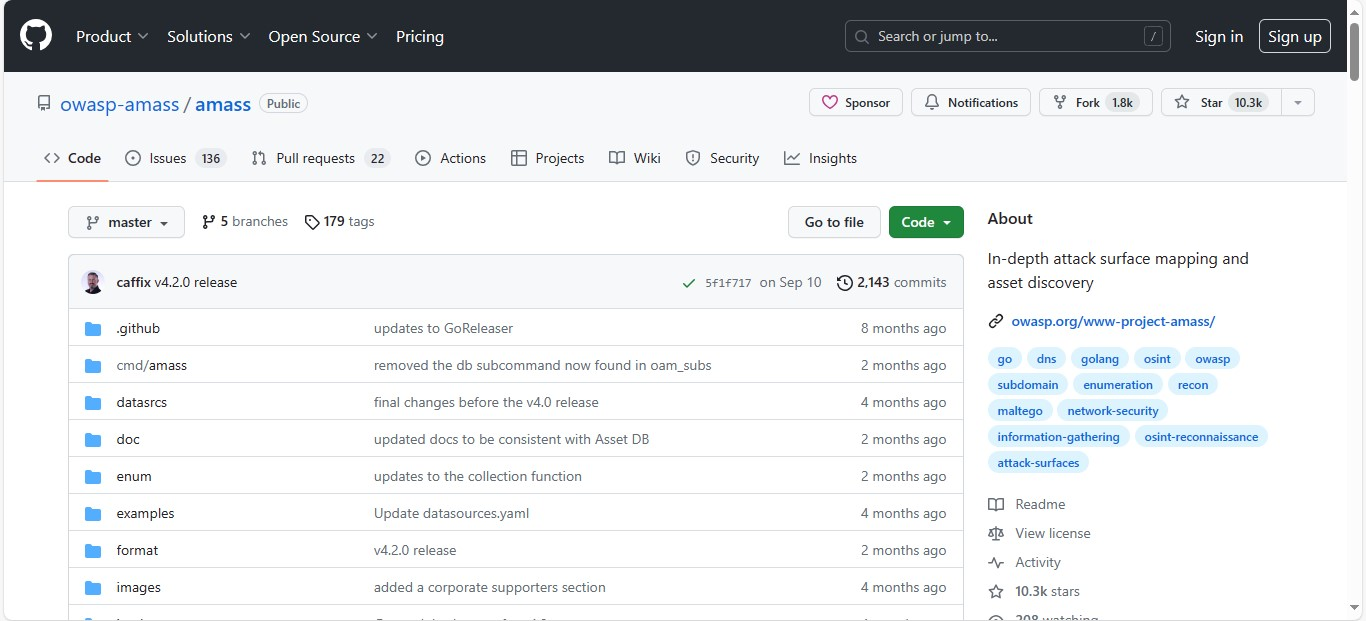The height and width of the screenshot is (621, 1366).
Task: Click the attack-surfaces topic tag
Action: click(1038, 463)
